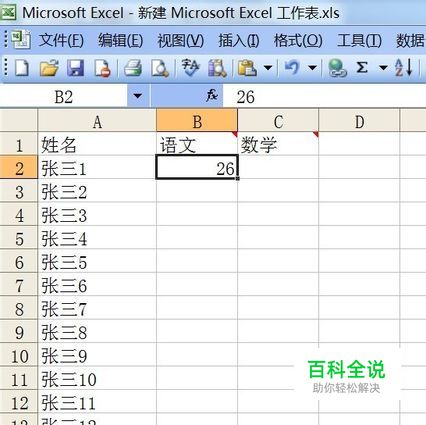Click cell containing 张三9
Image resolution: width=426 pixels, height=425 pixels.
click(97, 355)
